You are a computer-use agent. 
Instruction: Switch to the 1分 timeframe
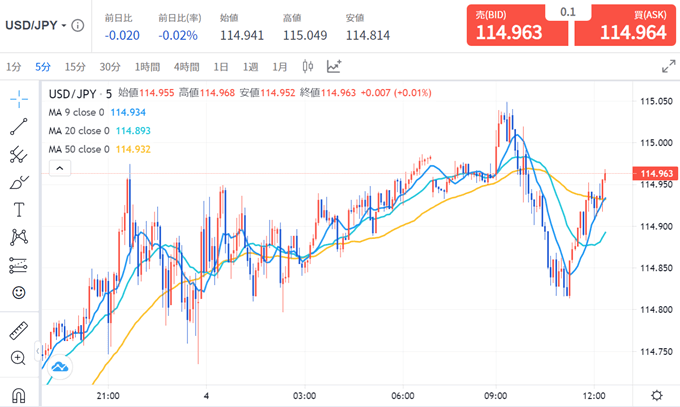(13, 67)
